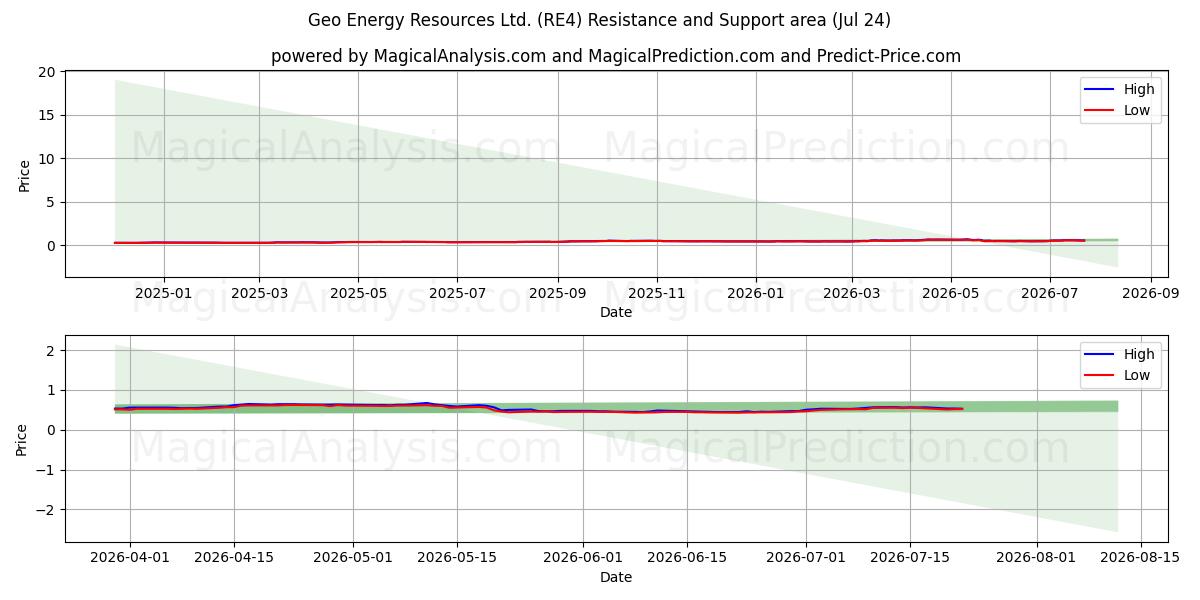Select the 'powered by MagicalAnalysis.com' subtitle
This screenshot has width=1200, height=600.
coord(615,56)
